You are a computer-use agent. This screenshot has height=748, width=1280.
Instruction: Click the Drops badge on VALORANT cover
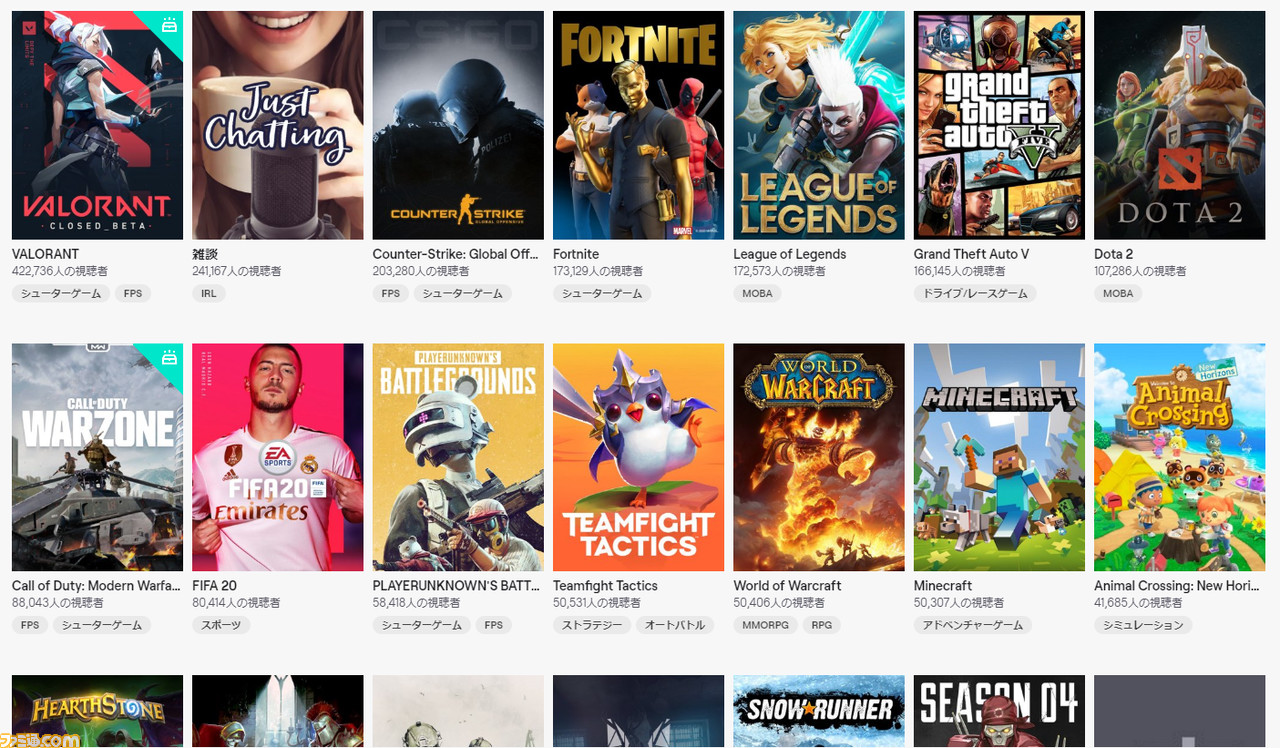169,25
